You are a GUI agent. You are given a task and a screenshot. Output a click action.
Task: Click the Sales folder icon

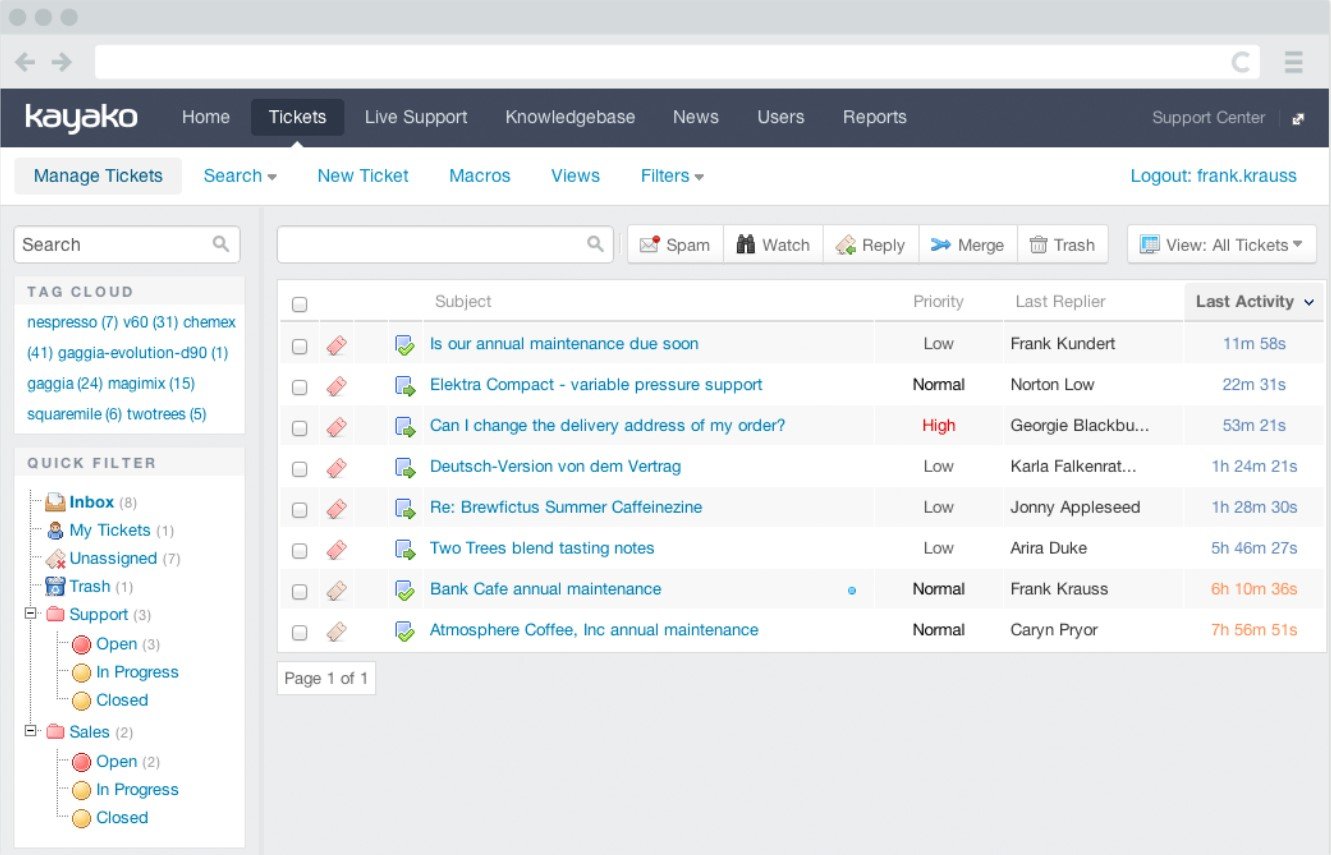56,732
